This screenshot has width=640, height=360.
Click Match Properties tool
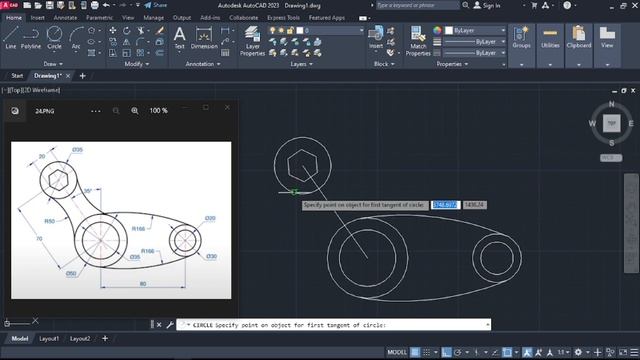coord(418,41)
